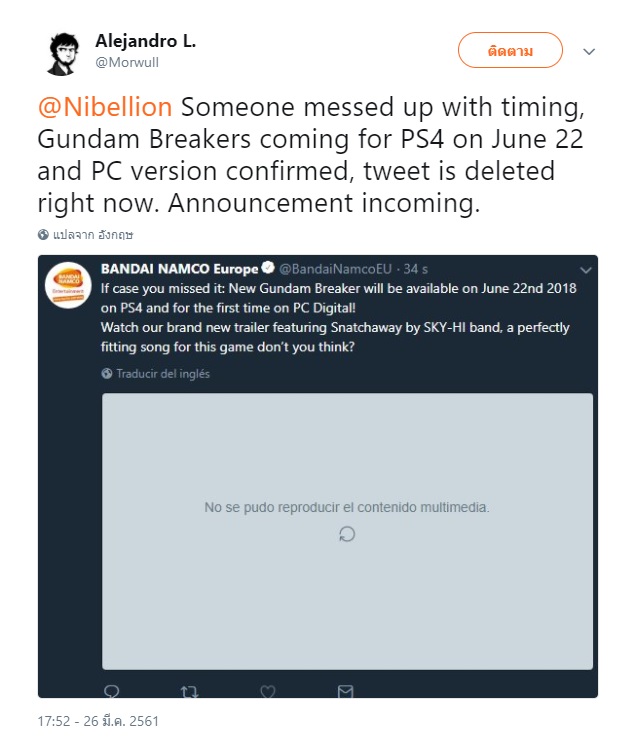Click the verified badge next to BANDAI NAMCO Europe
This screenshot has height=742, width=635.
click(267, 269)
